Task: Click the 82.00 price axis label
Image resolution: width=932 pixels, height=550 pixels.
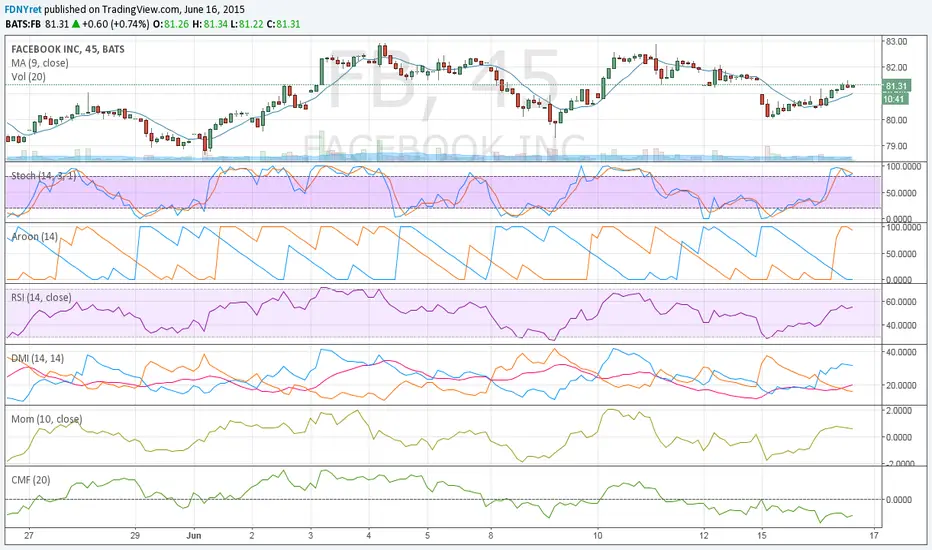Action: (896, 68)
